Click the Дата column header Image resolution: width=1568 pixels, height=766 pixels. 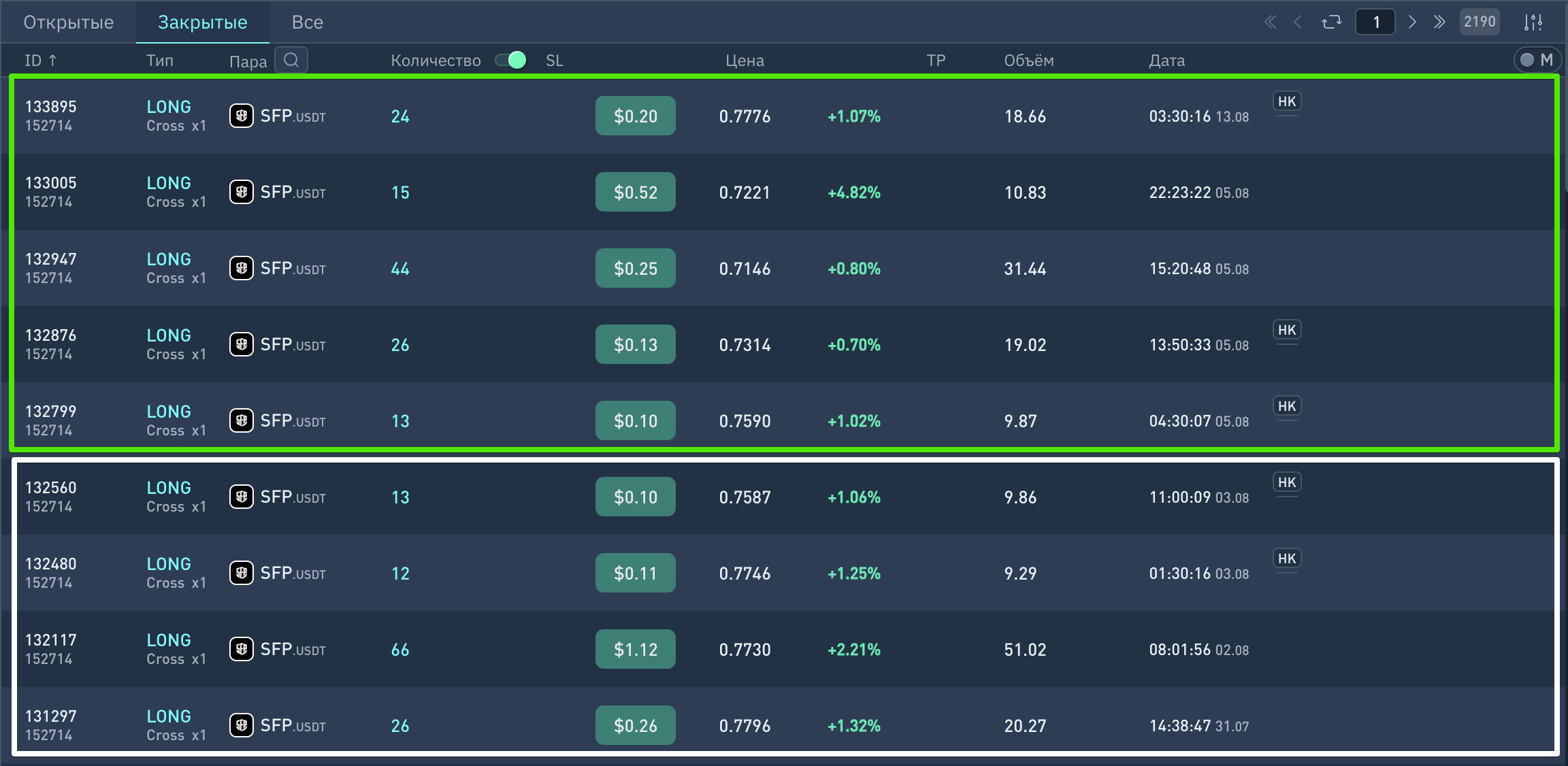pos(1166,61)
